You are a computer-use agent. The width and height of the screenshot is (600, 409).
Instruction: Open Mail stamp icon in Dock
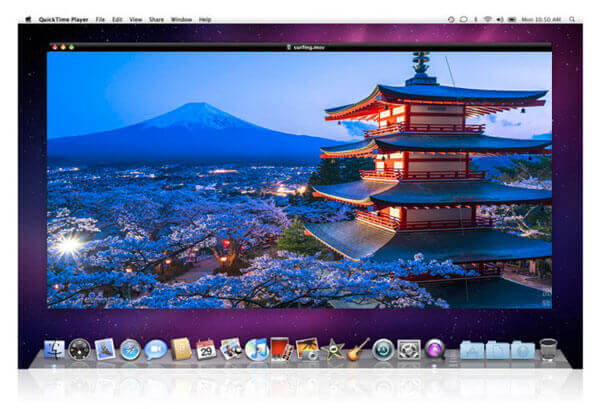(x=105, y=349)
